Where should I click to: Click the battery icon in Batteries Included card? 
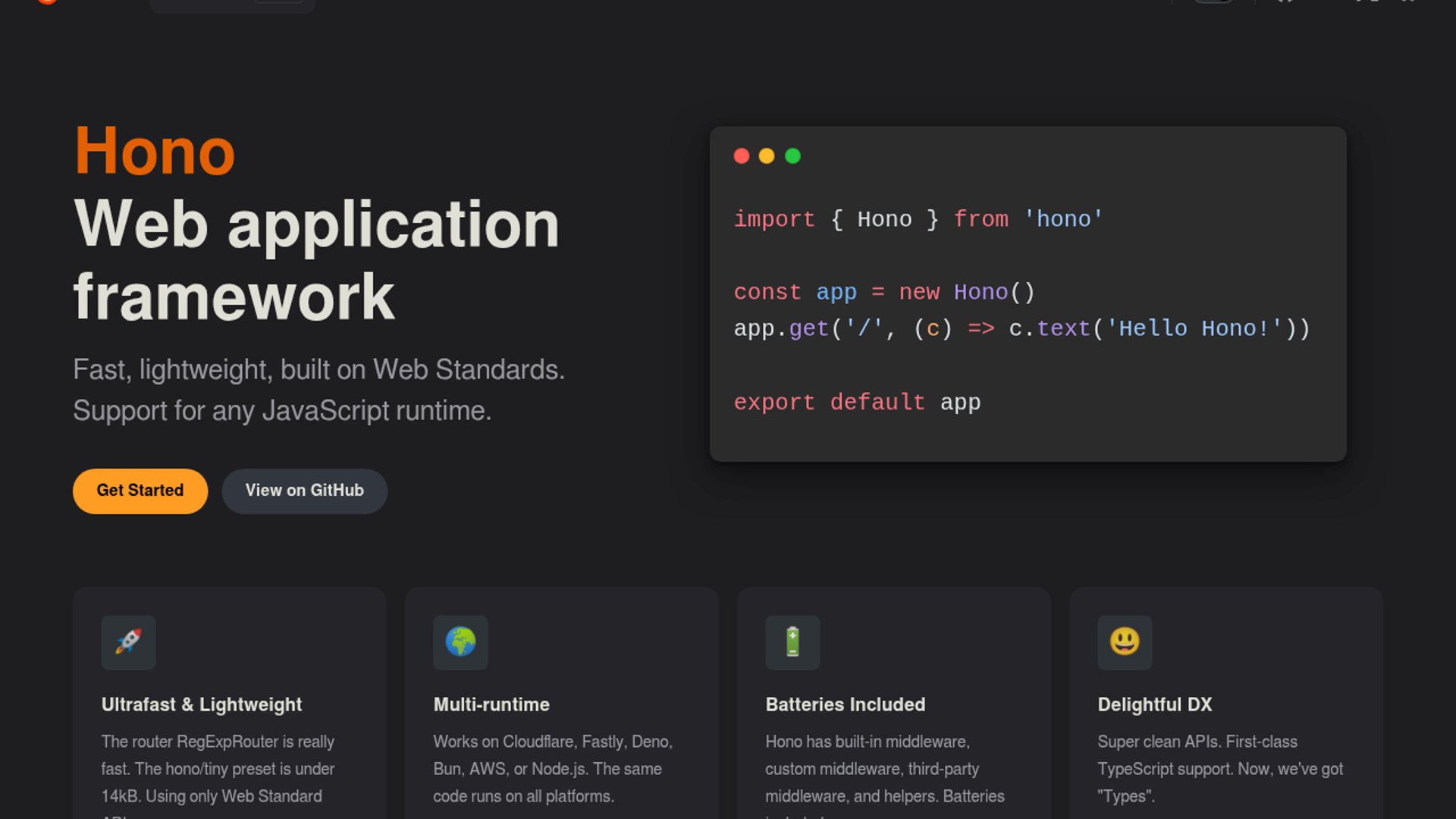[x=792, y=642]
